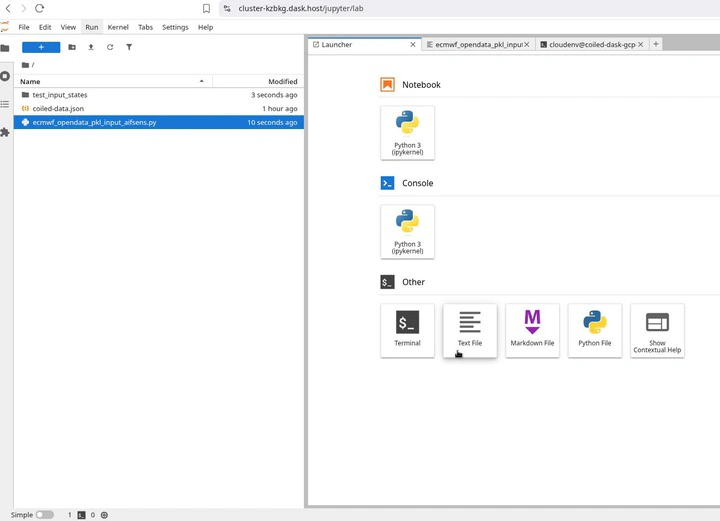Open a new Terminal from launcher
This screenshot has width=720, height=521.
[x=407, y=330]
